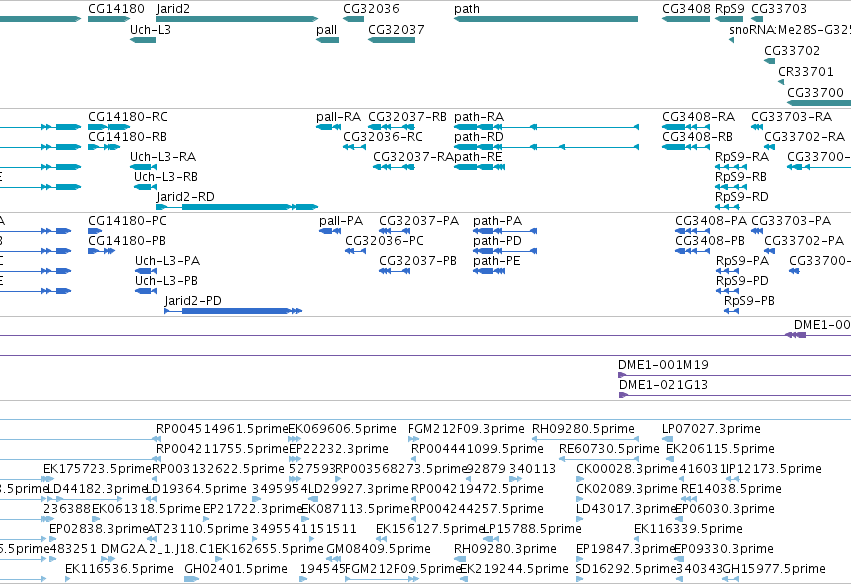Click the DME1-001M19 clone label
This screenshot has height=584, width=851.
click(x=663, y=365)
